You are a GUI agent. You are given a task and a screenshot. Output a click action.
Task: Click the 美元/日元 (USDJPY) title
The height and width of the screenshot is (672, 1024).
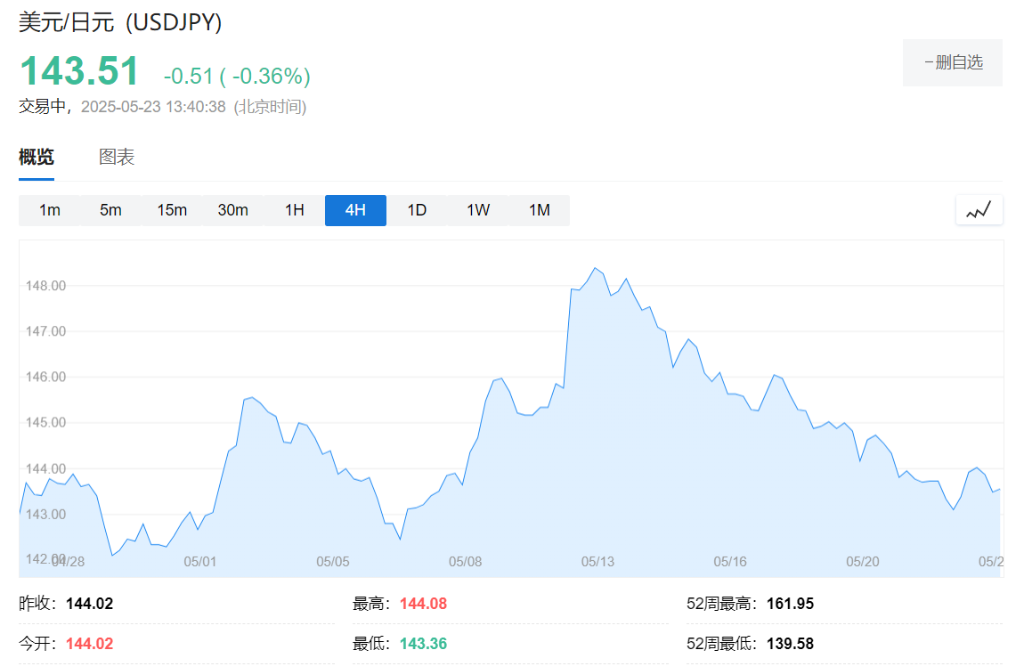tap(120, 21)
